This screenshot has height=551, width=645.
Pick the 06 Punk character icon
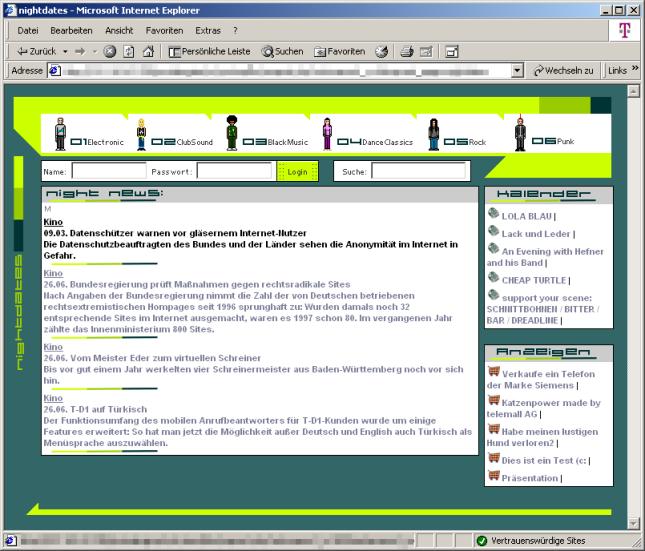[x=520, y=132]
